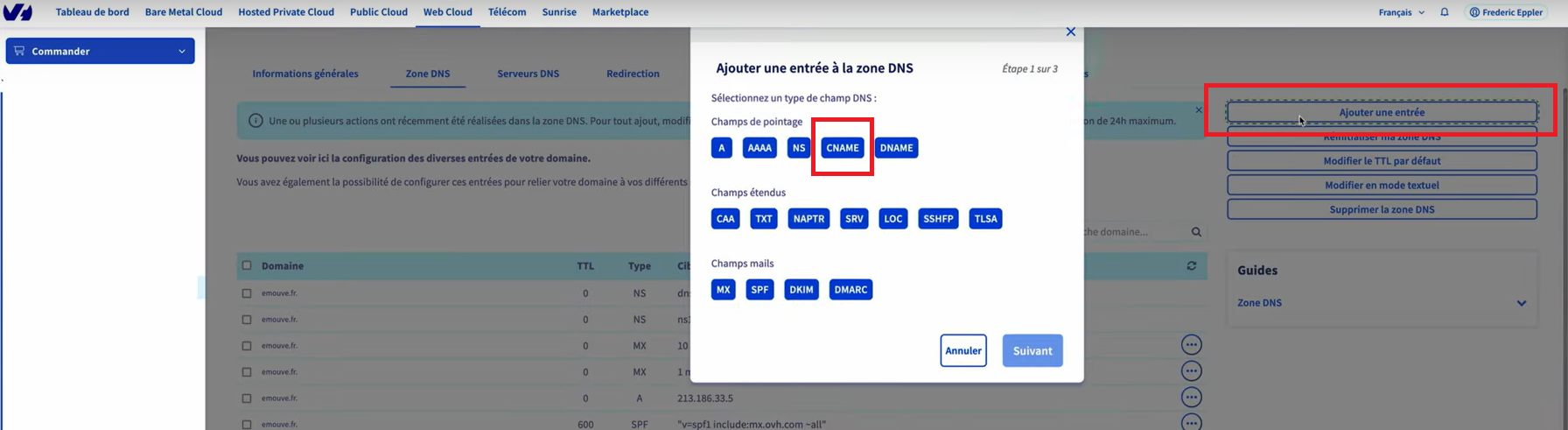
Task: Go to Bare Metal Cloud
Action: (184, 12)
